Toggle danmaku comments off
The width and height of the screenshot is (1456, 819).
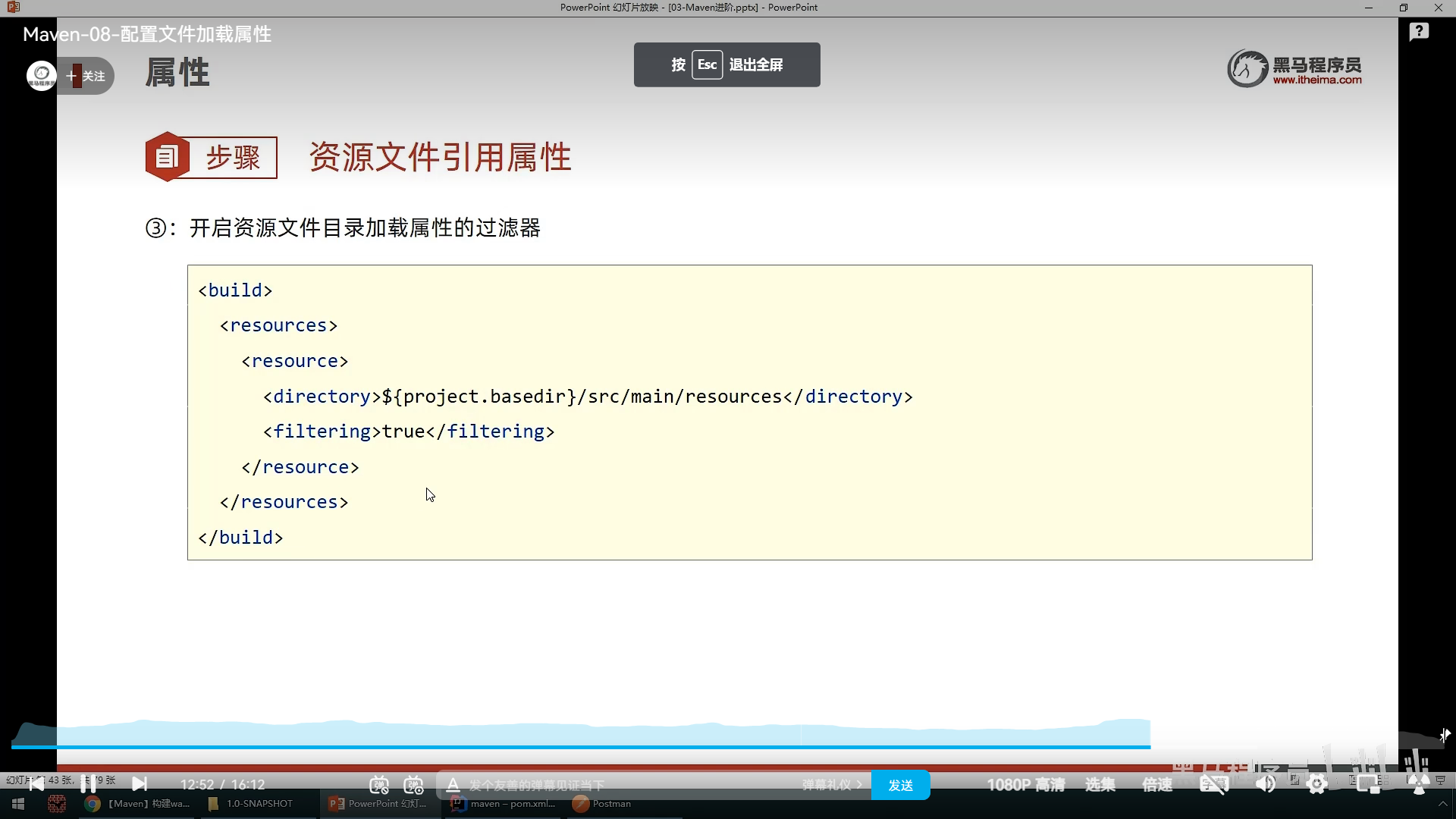[379, 785]
